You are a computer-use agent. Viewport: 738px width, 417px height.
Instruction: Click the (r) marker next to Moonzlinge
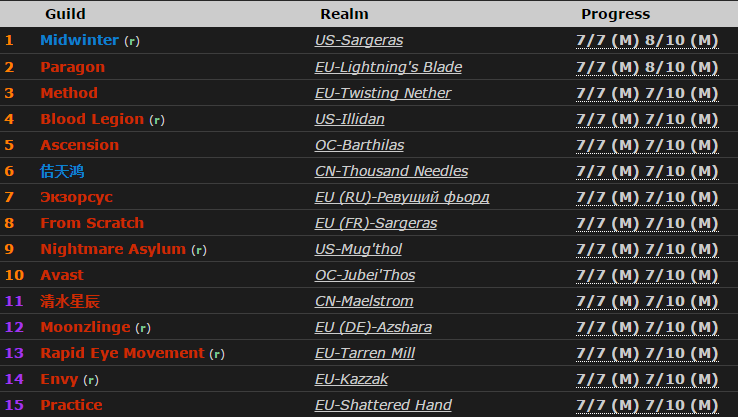(142, 328)
